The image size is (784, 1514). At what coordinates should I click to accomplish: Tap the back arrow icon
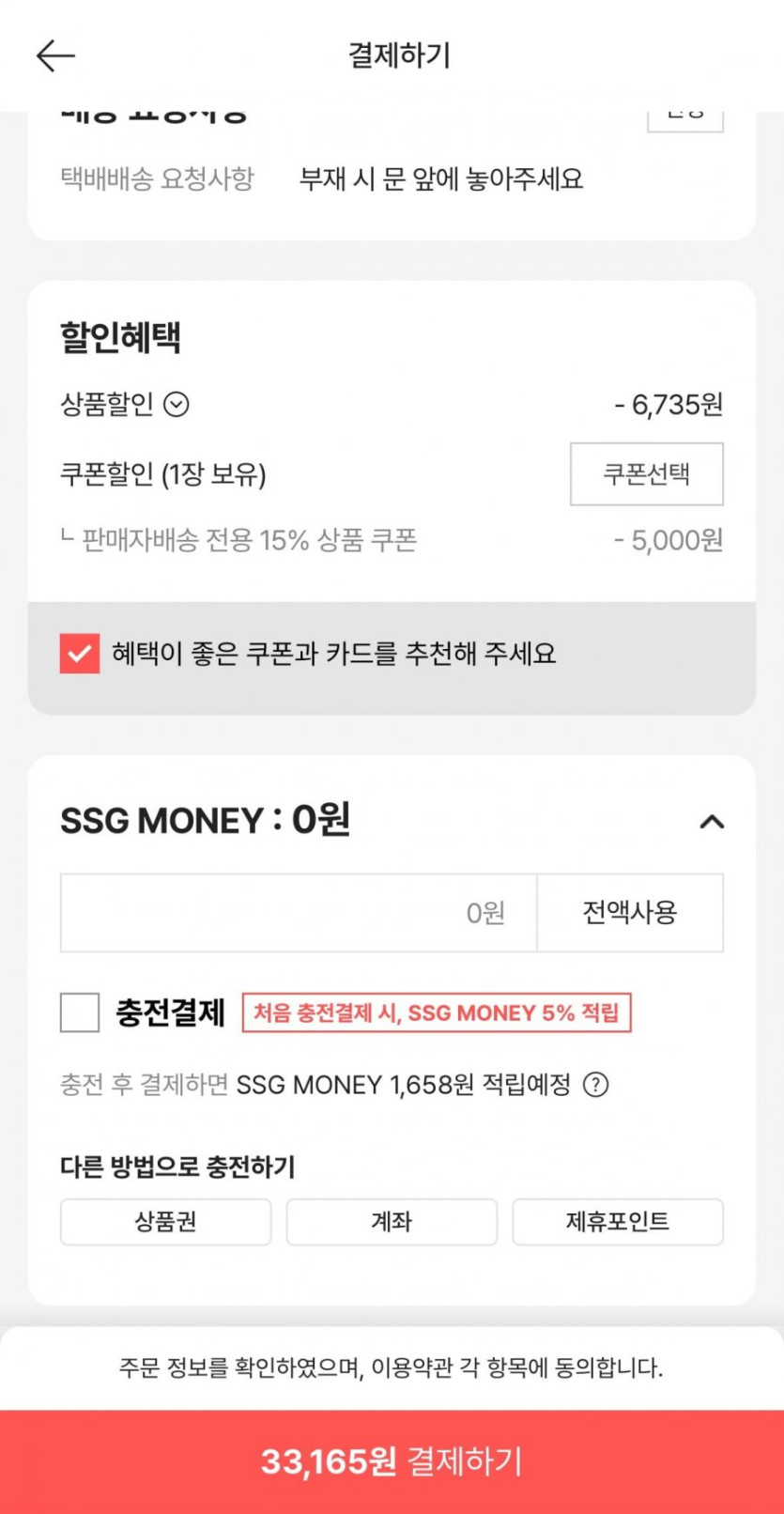click(x=55, y=56)
